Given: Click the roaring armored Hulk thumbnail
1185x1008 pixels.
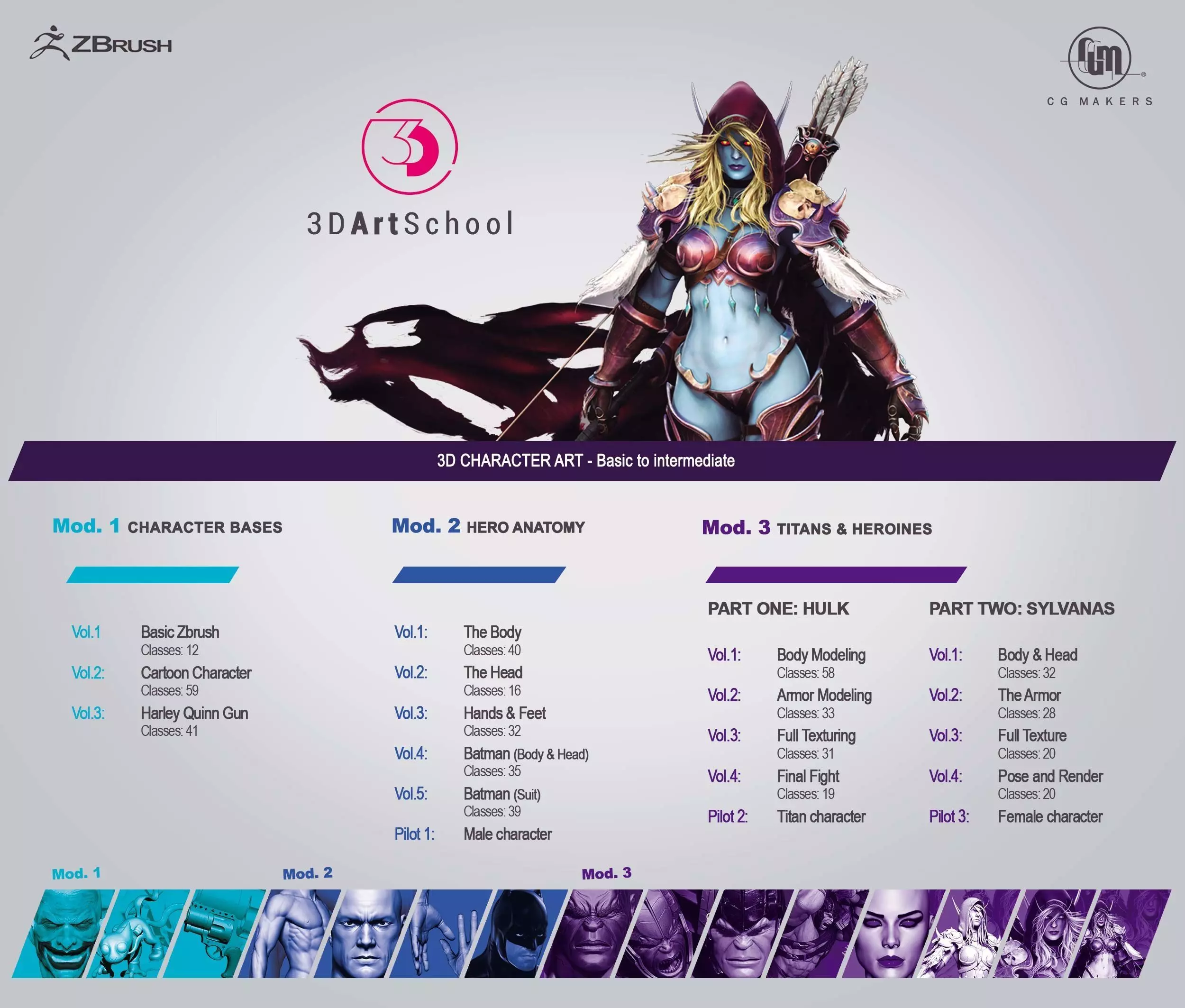Looking at the screenshot, I should [x=667, y=933].
